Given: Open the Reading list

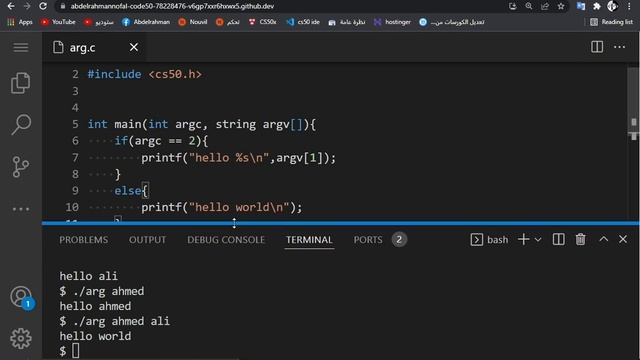Looking at the screenshot, I should (x=611, y=22).
